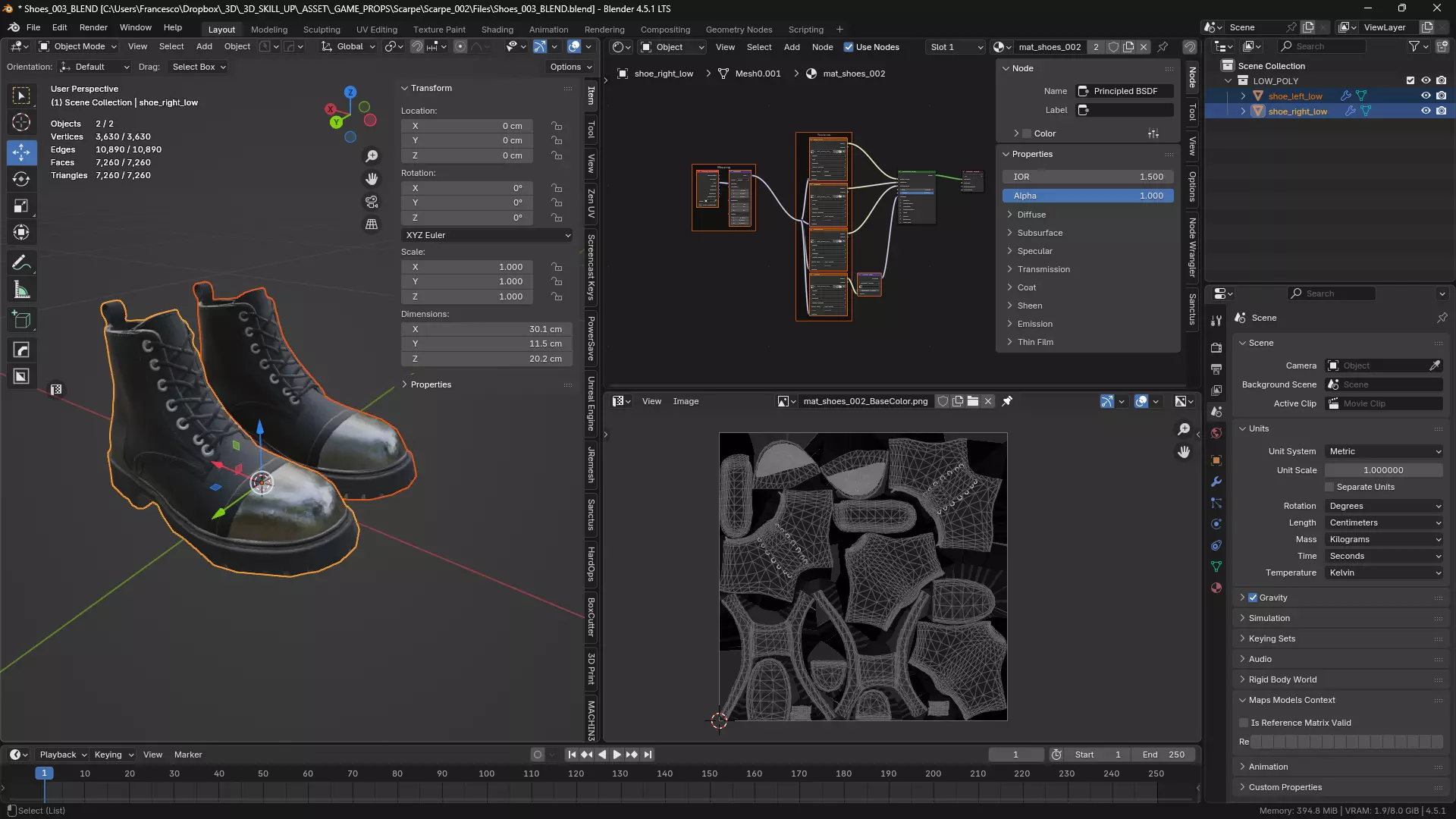Open the XYZ Euler rotation mode dropdown
This screenshot has height=819, width=1456.
coord(487,235)
